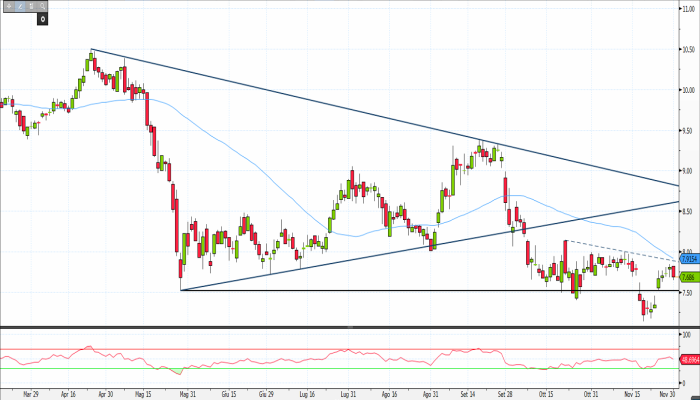This screenshot has width=700, height=400.
Task: Click the green RSI oversold level line
Action: 300,368
